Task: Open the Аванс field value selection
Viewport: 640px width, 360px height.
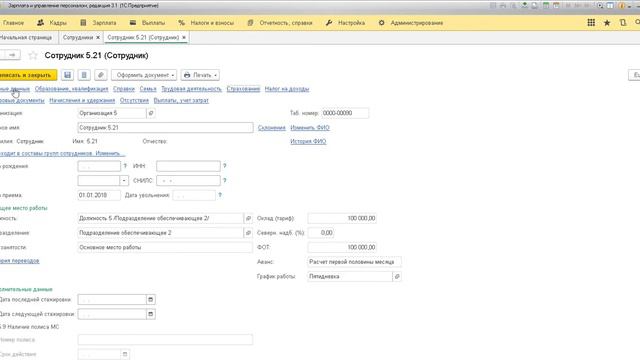Action: (x=354, y=262)
